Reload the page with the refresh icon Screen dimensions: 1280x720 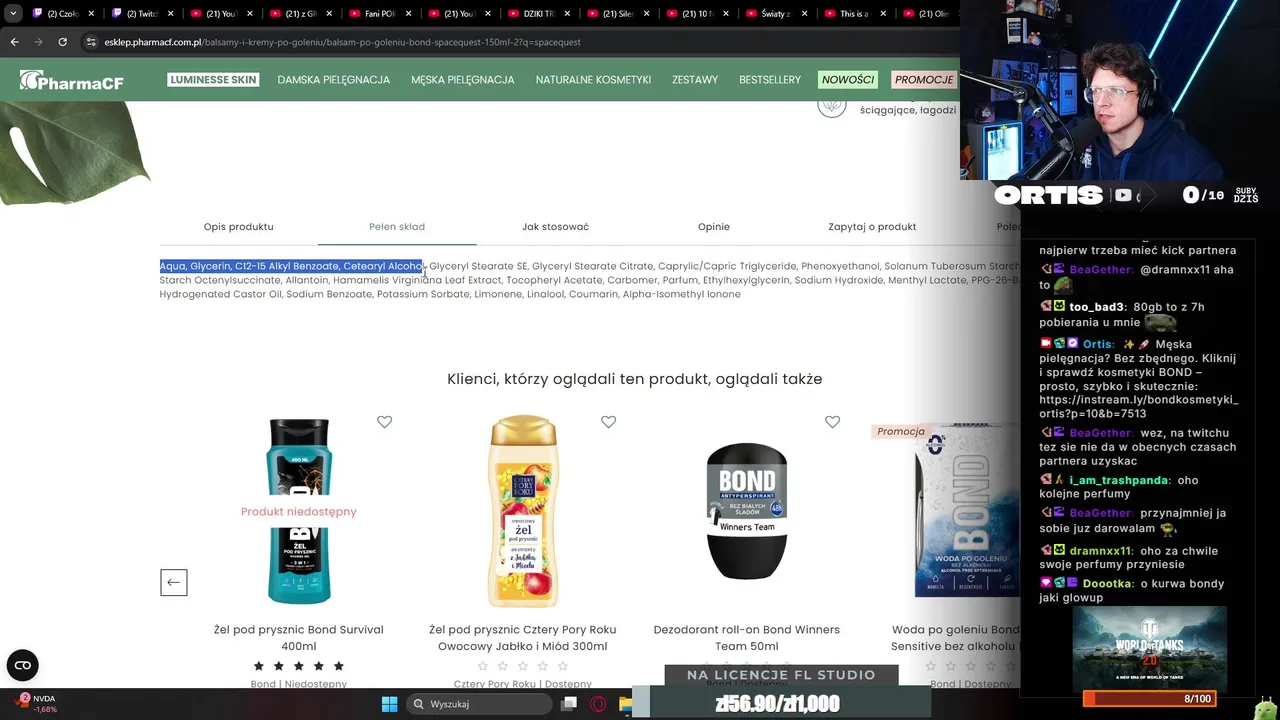click(x=62, y=42)
